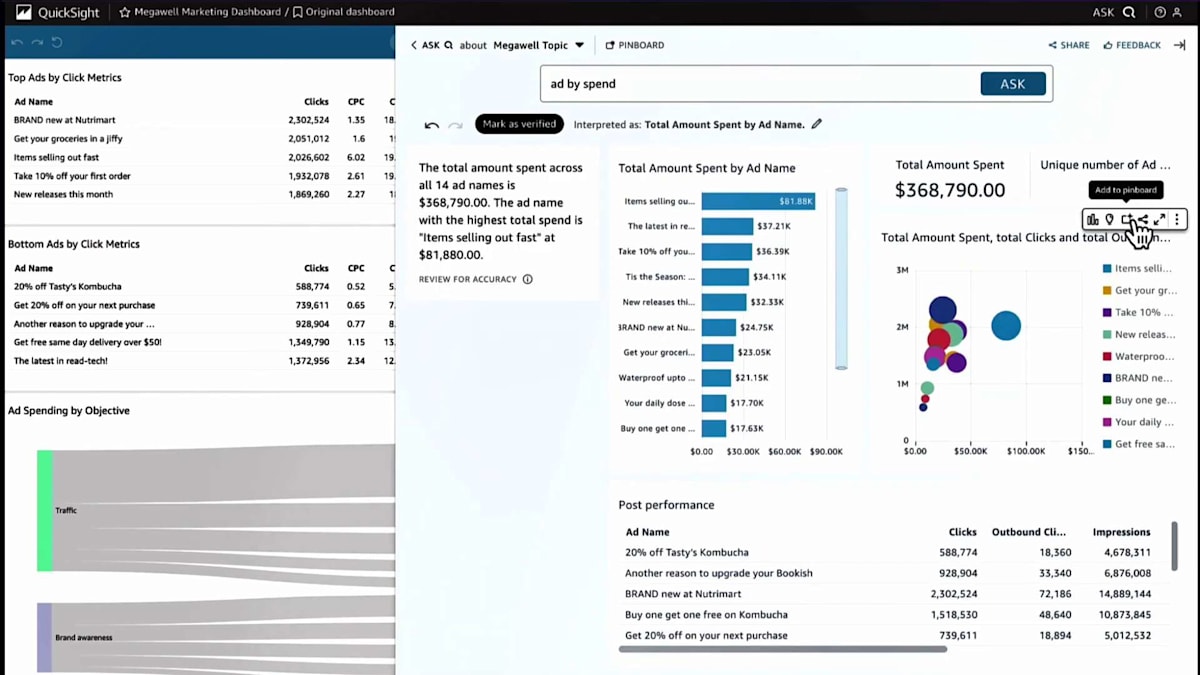Viewport: 1200px width, 675px height.
Task: Click the FEEDBACK button
Action: click(1132, 45)
